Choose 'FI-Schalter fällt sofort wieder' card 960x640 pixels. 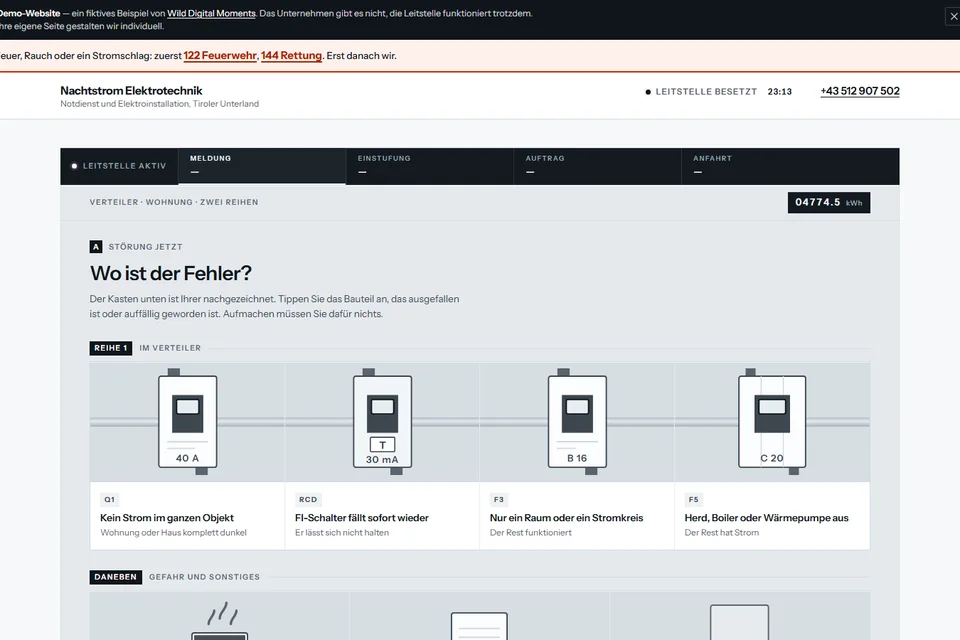pyautogui.click(x=382, y=456)
